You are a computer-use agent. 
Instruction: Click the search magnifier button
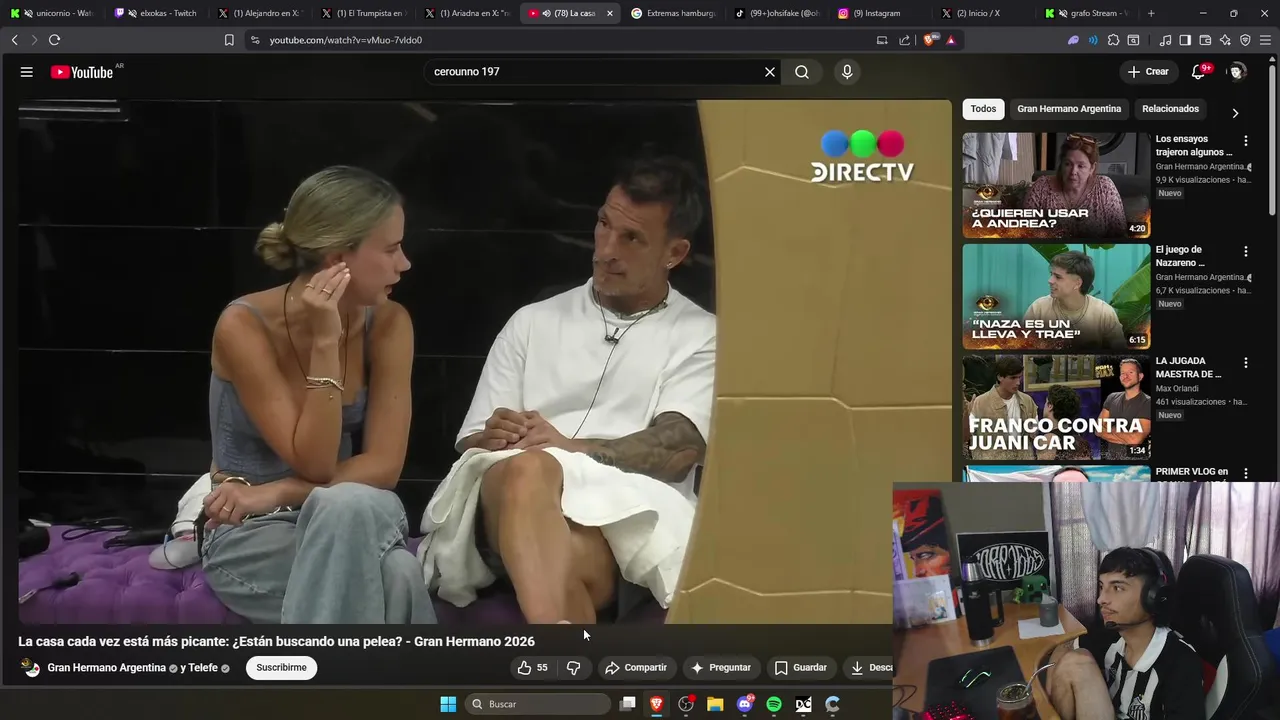click(x=802, y=72)
